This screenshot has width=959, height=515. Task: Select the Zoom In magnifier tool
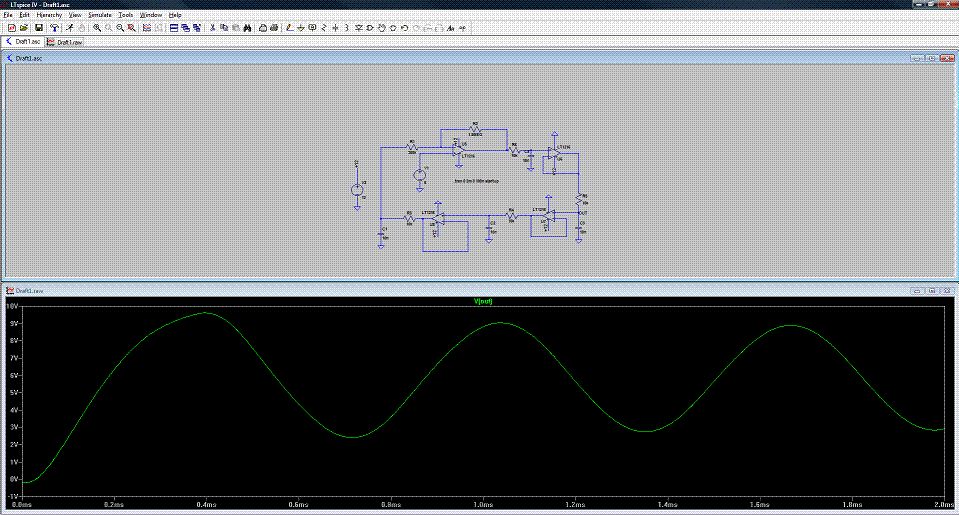(97, 28)
